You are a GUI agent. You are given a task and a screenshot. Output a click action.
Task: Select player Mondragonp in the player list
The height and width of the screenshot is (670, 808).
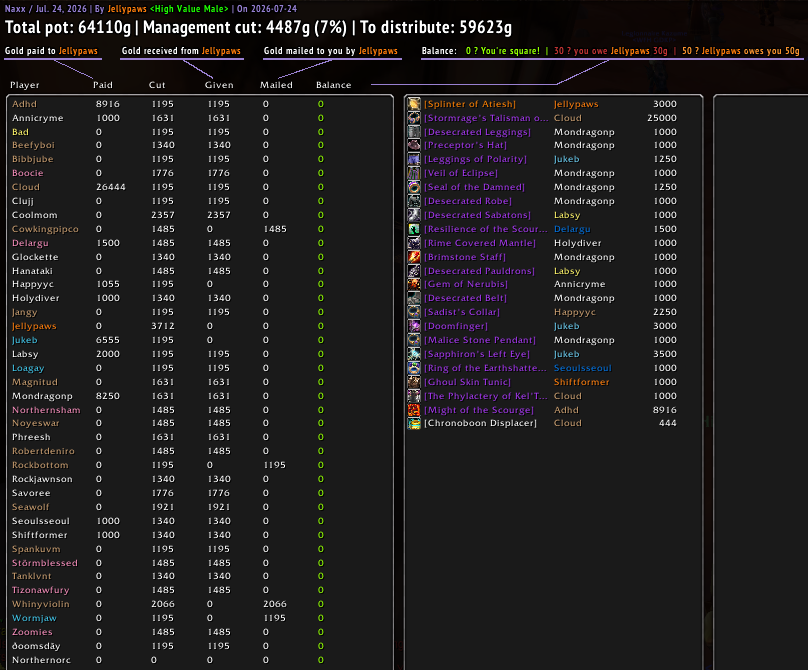[42, 396]
